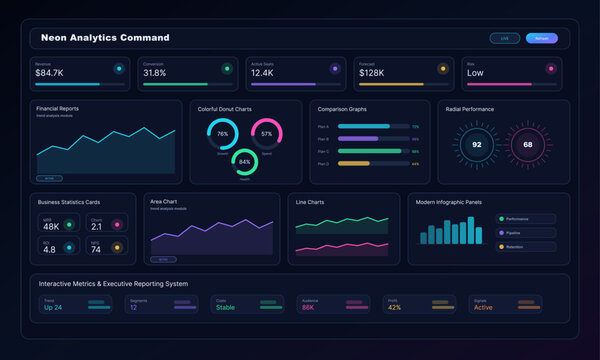Click the Low risk value

[475, 73]
